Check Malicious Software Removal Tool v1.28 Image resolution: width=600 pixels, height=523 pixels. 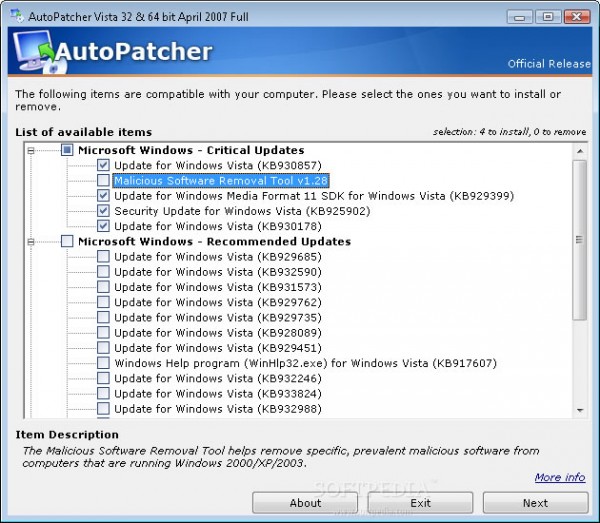(103, 180)
